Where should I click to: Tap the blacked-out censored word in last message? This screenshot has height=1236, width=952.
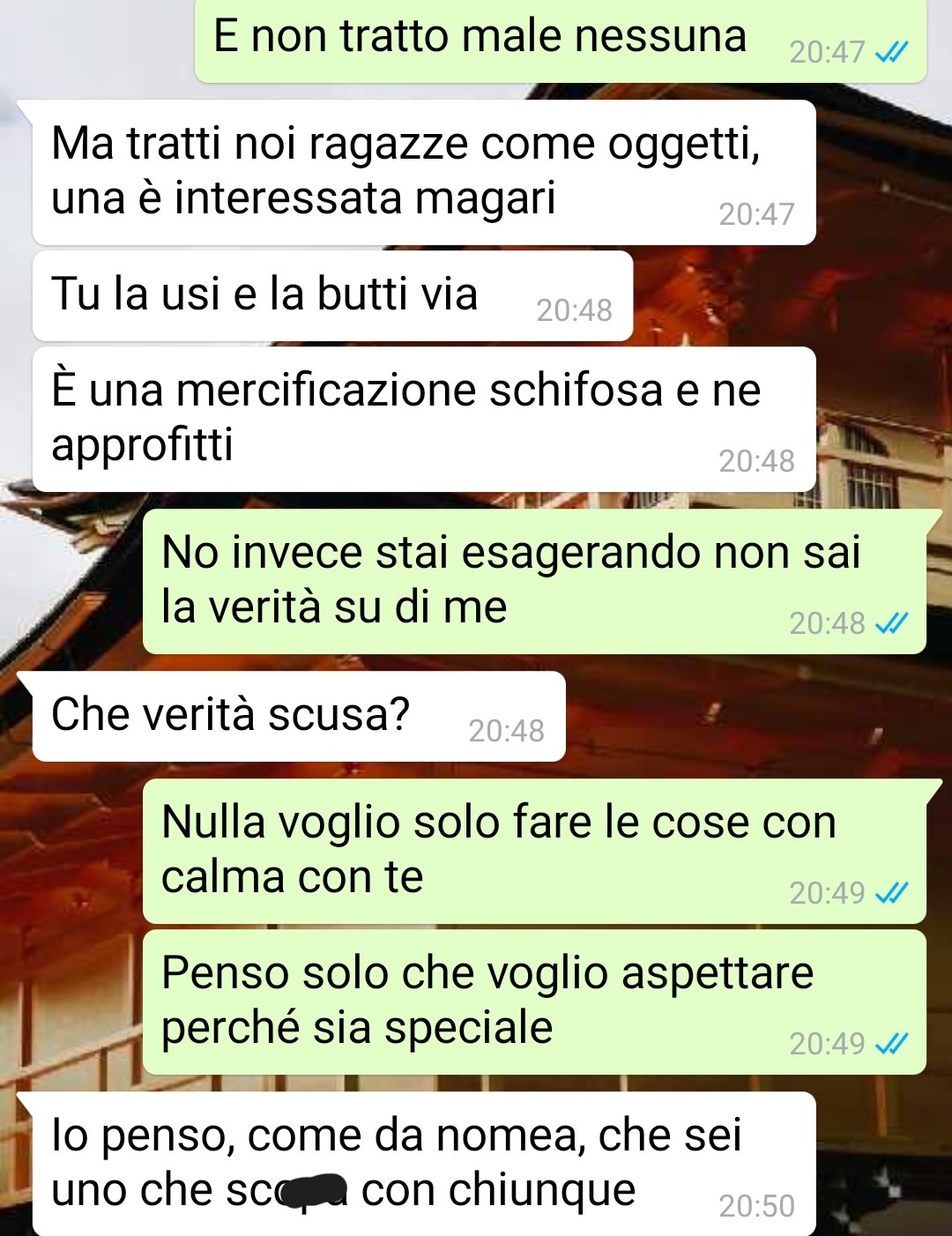pos(313,1191)
